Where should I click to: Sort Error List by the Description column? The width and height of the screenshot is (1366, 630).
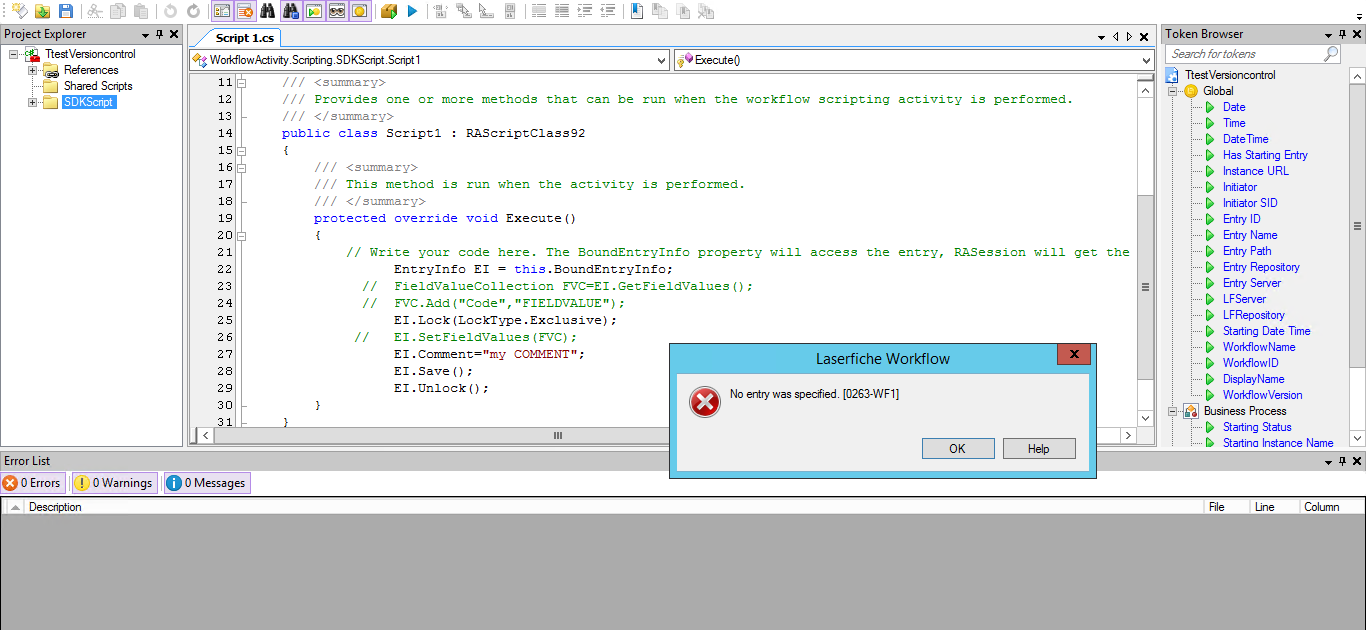(613, 507)
